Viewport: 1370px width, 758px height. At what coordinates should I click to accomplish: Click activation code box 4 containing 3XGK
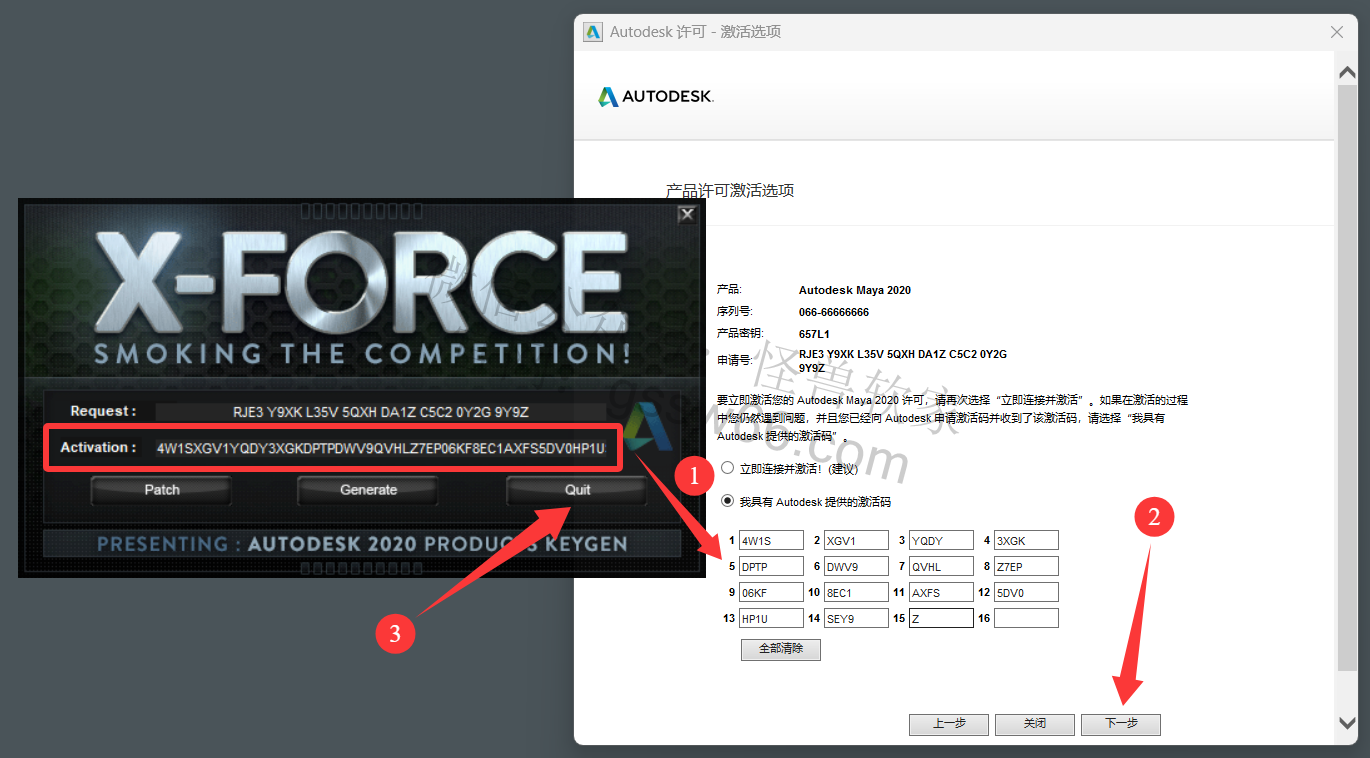(x=1026, y=541)
